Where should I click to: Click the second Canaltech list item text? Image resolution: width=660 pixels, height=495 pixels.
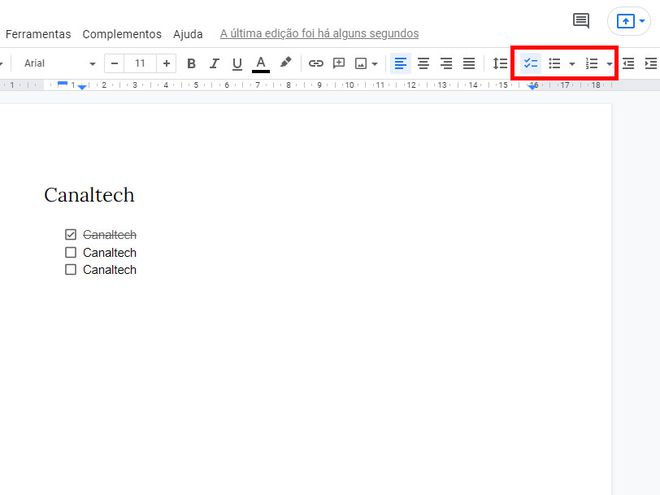tap(109, 253)
